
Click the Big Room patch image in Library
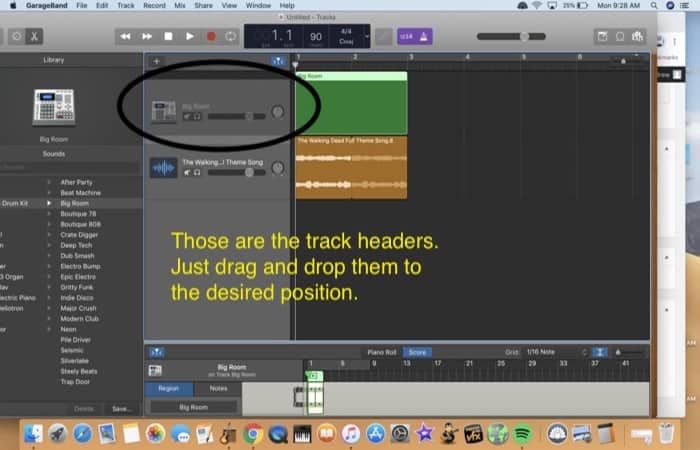(x=54, y=107)
